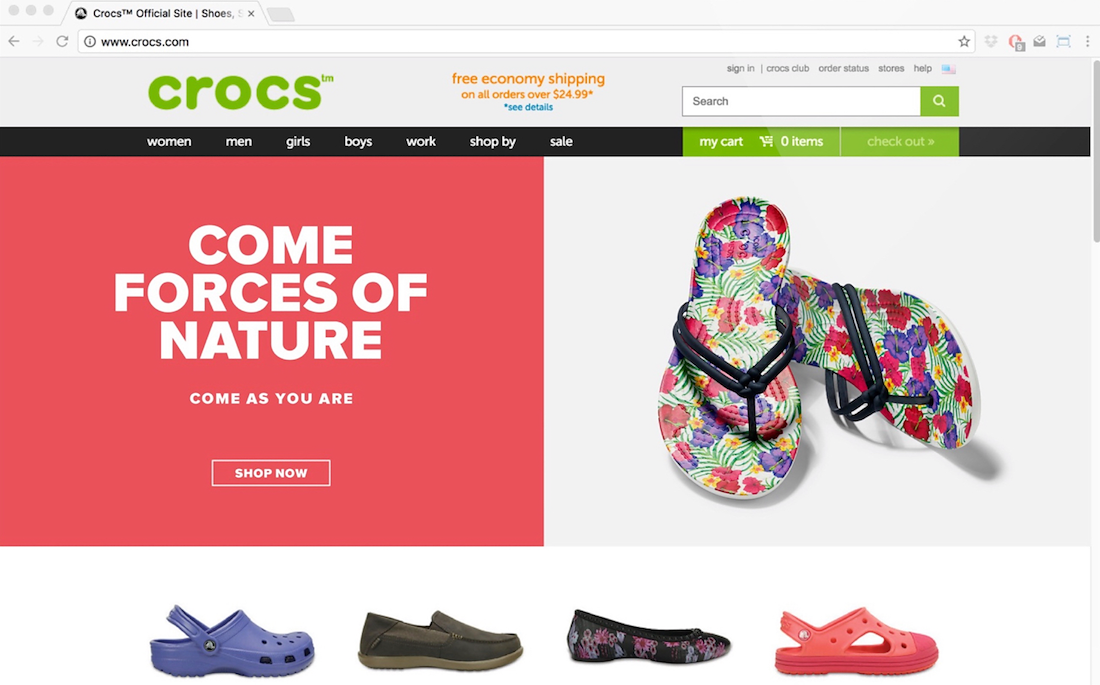Close the Crocs Official Site tab

tap(251, 13)
